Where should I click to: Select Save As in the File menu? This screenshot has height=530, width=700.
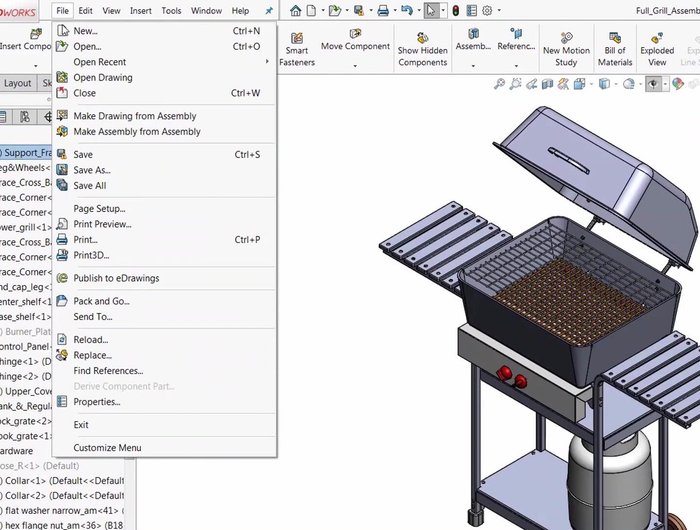92,170
